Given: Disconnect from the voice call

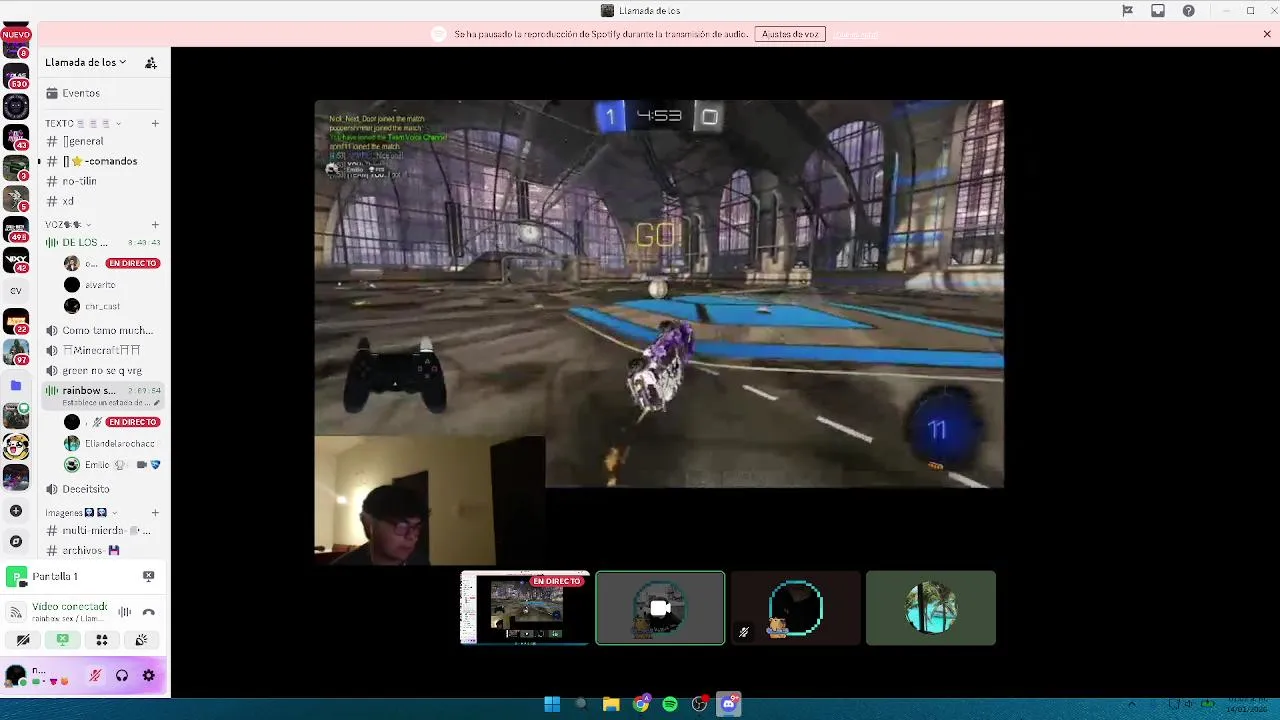Looking at the screenshot, I should (x=149, y=612).
